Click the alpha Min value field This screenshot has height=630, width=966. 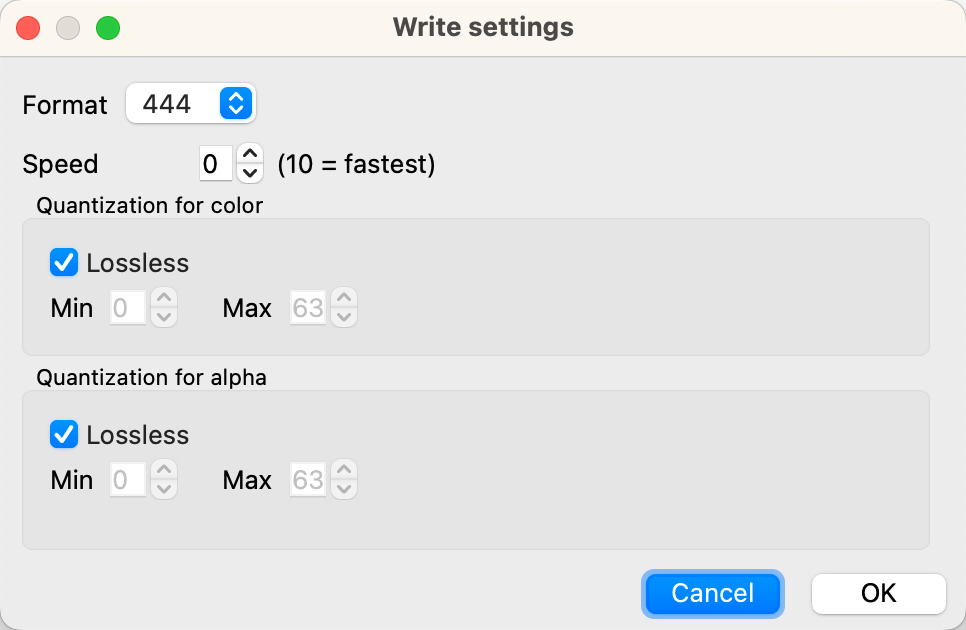tap(127, 480)
